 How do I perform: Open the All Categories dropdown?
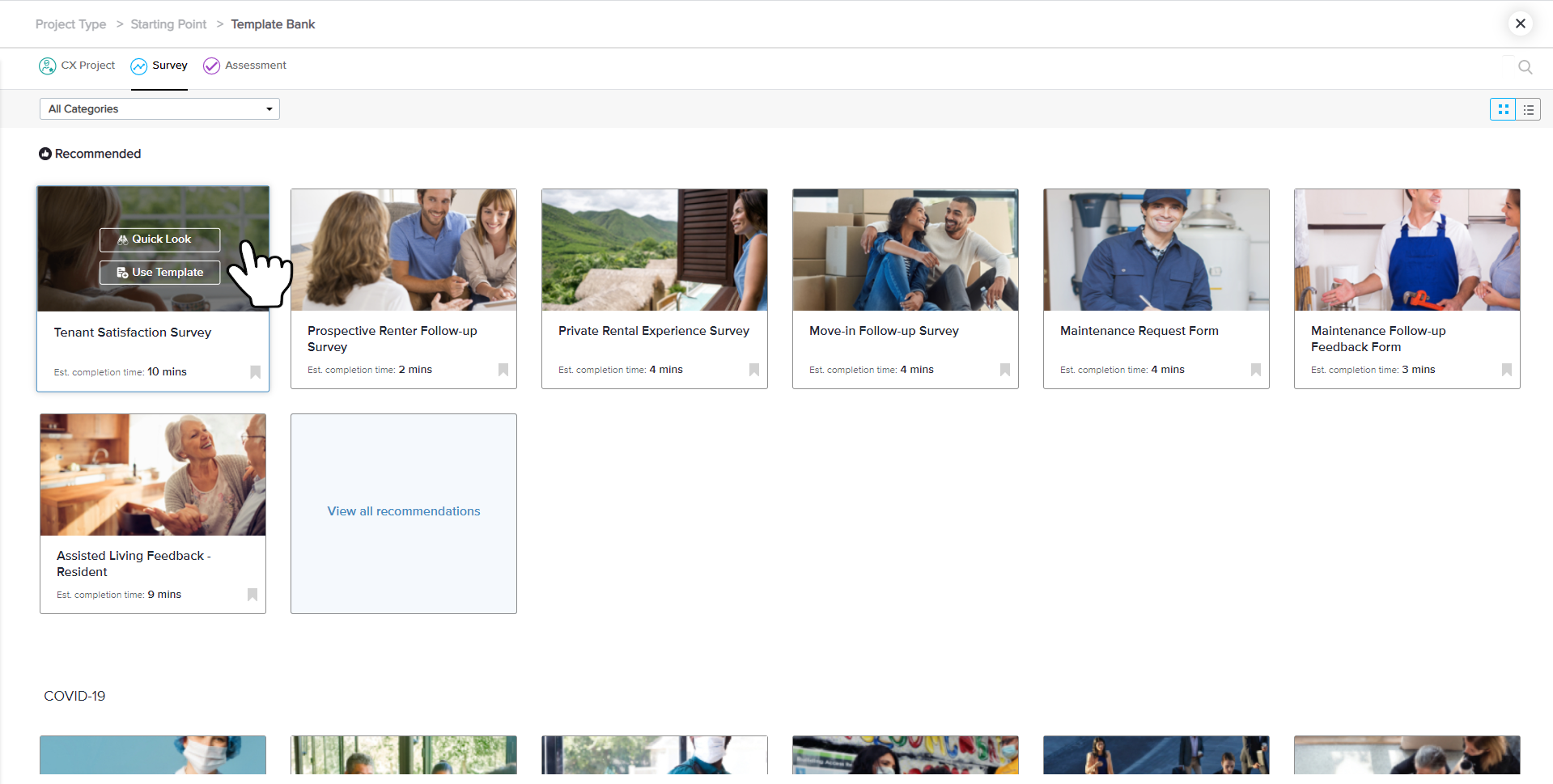coord(159,109)
